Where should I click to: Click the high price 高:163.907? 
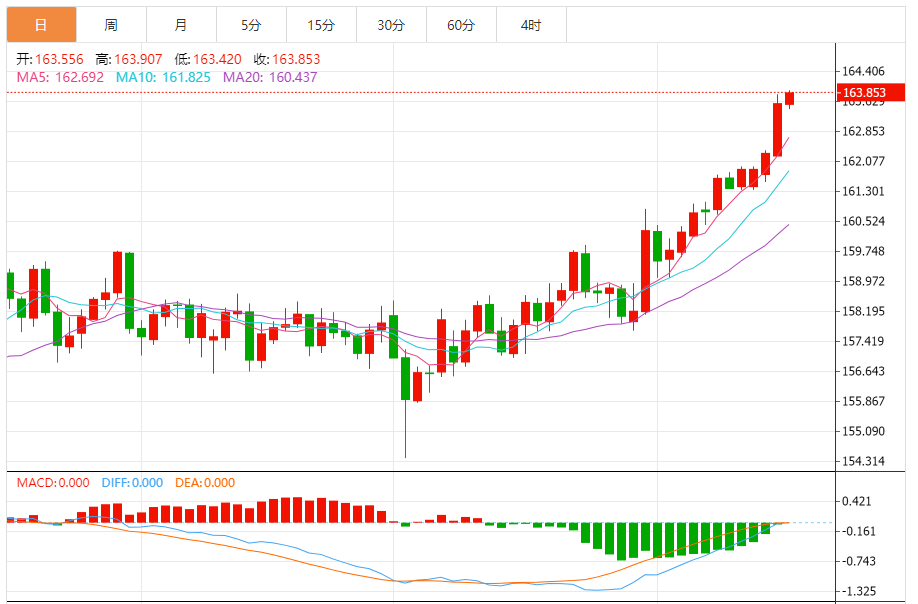click(129, 59)
